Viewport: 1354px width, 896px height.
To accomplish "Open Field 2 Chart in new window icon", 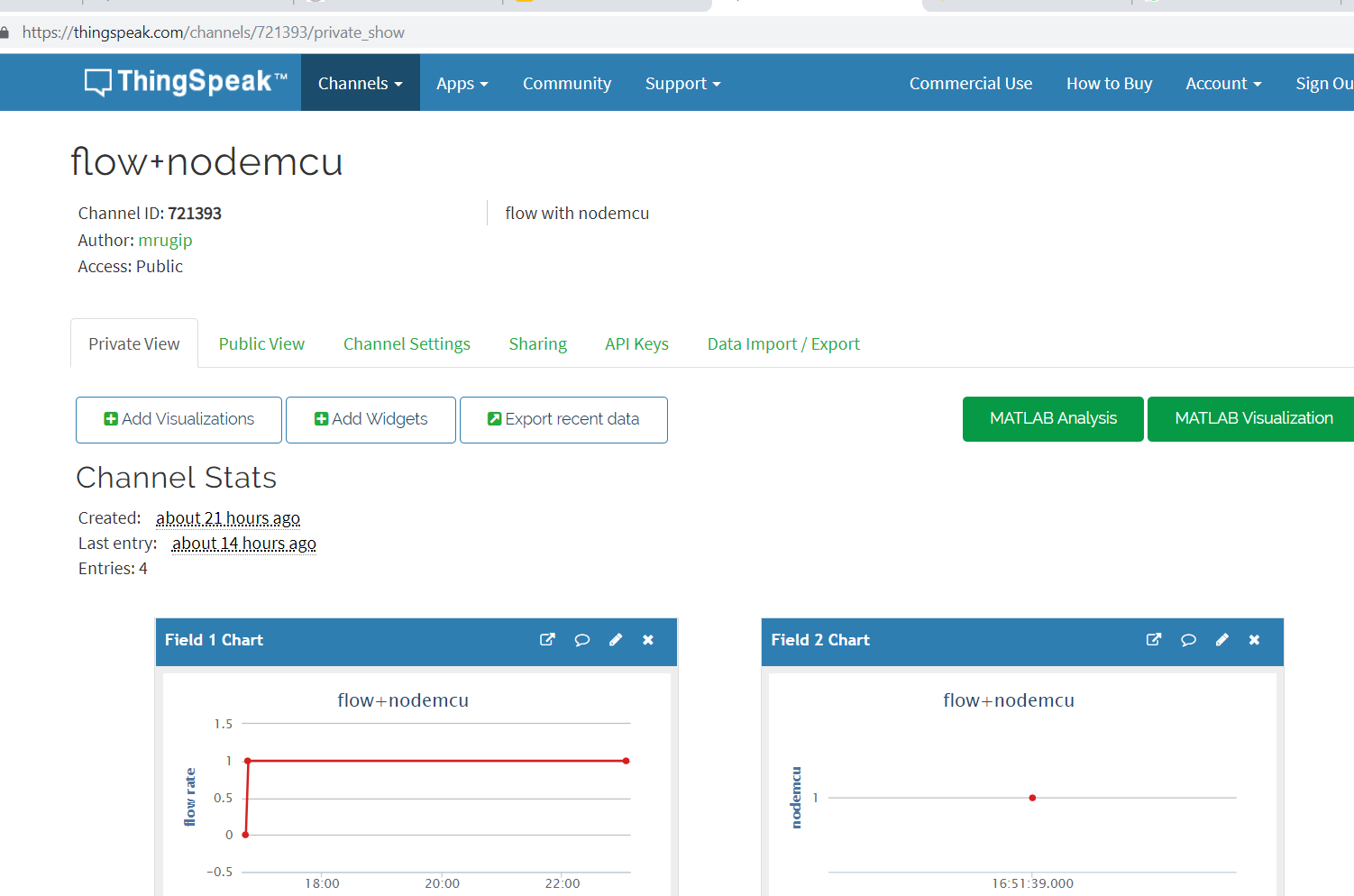I will tap(1154, 640).
